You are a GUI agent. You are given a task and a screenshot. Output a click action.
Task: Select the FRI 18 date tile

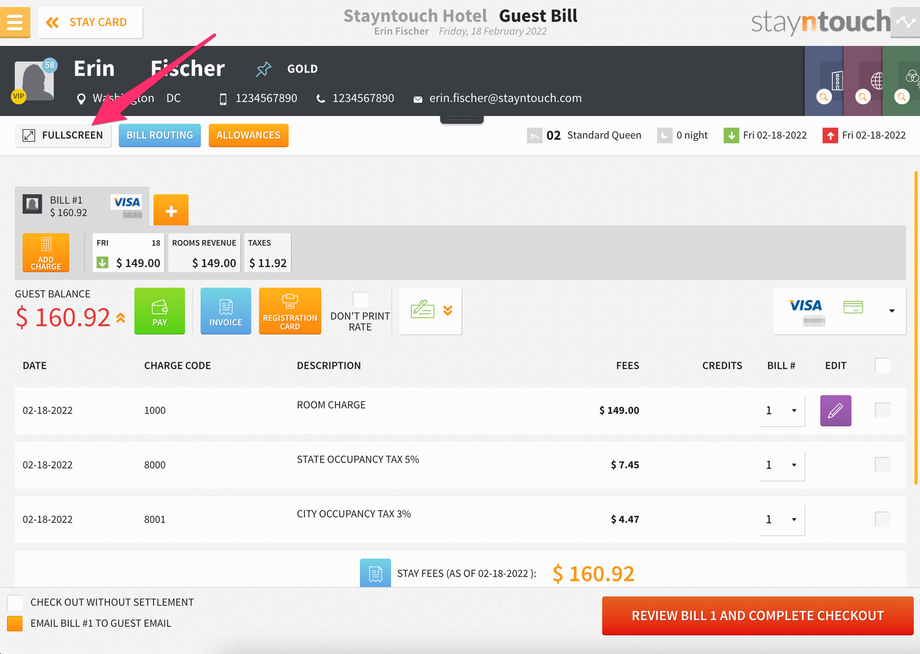[x=128, y=253]
